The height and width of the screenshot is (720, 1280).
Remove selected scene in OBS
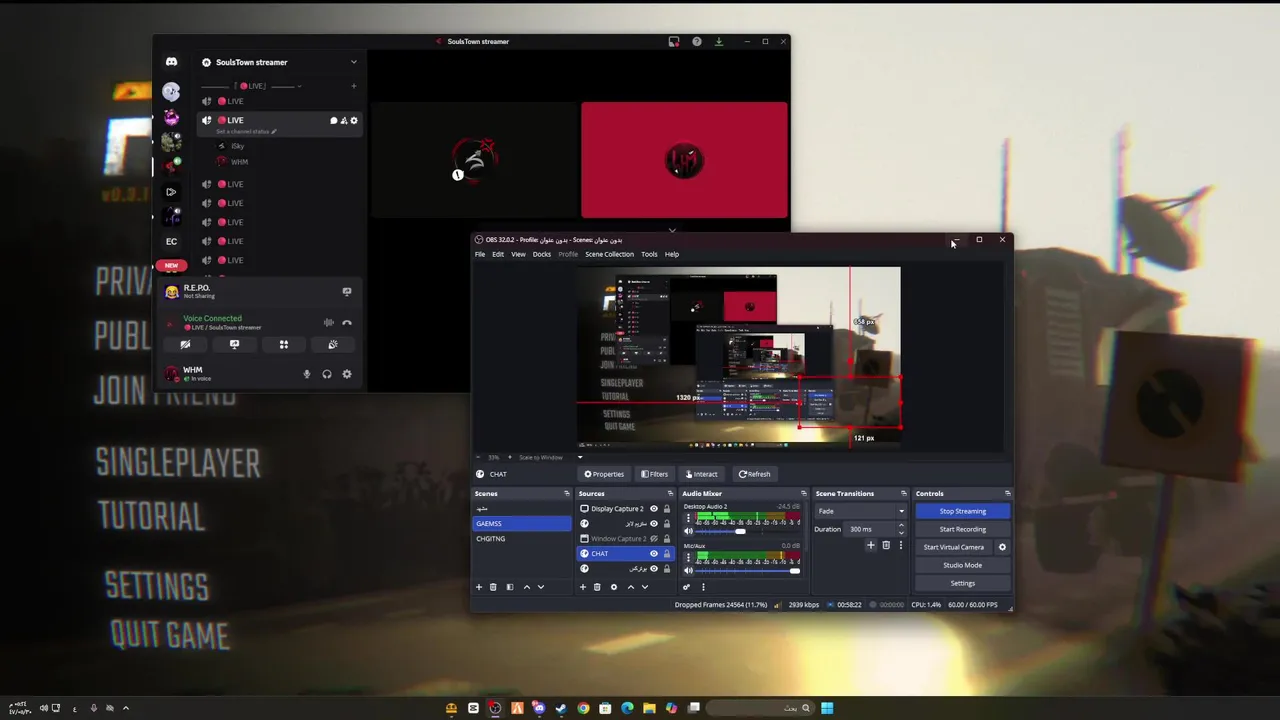click(x=493, y=587)
